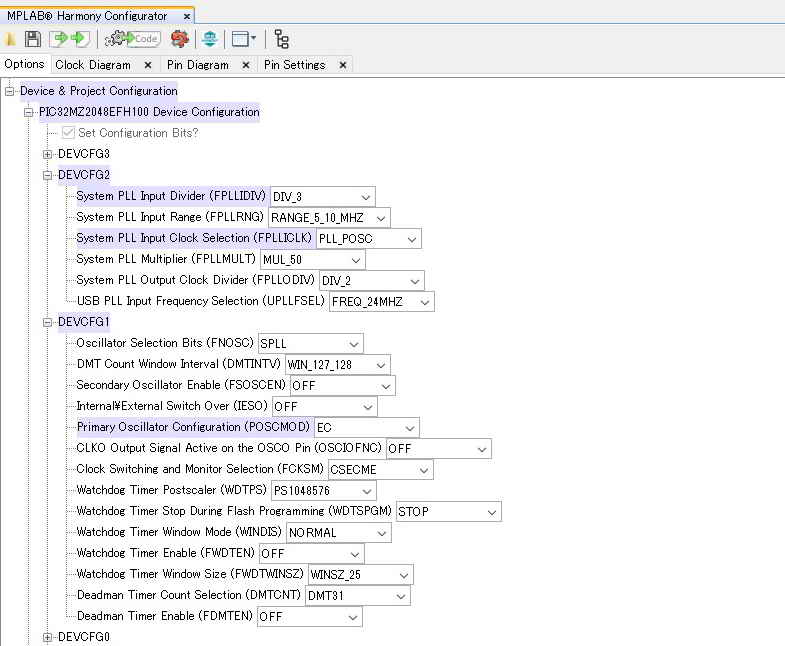Switch to the Pin Diagram tab
Screen dimensions: 785x646
pyautogui.click(x=198, y=65)
